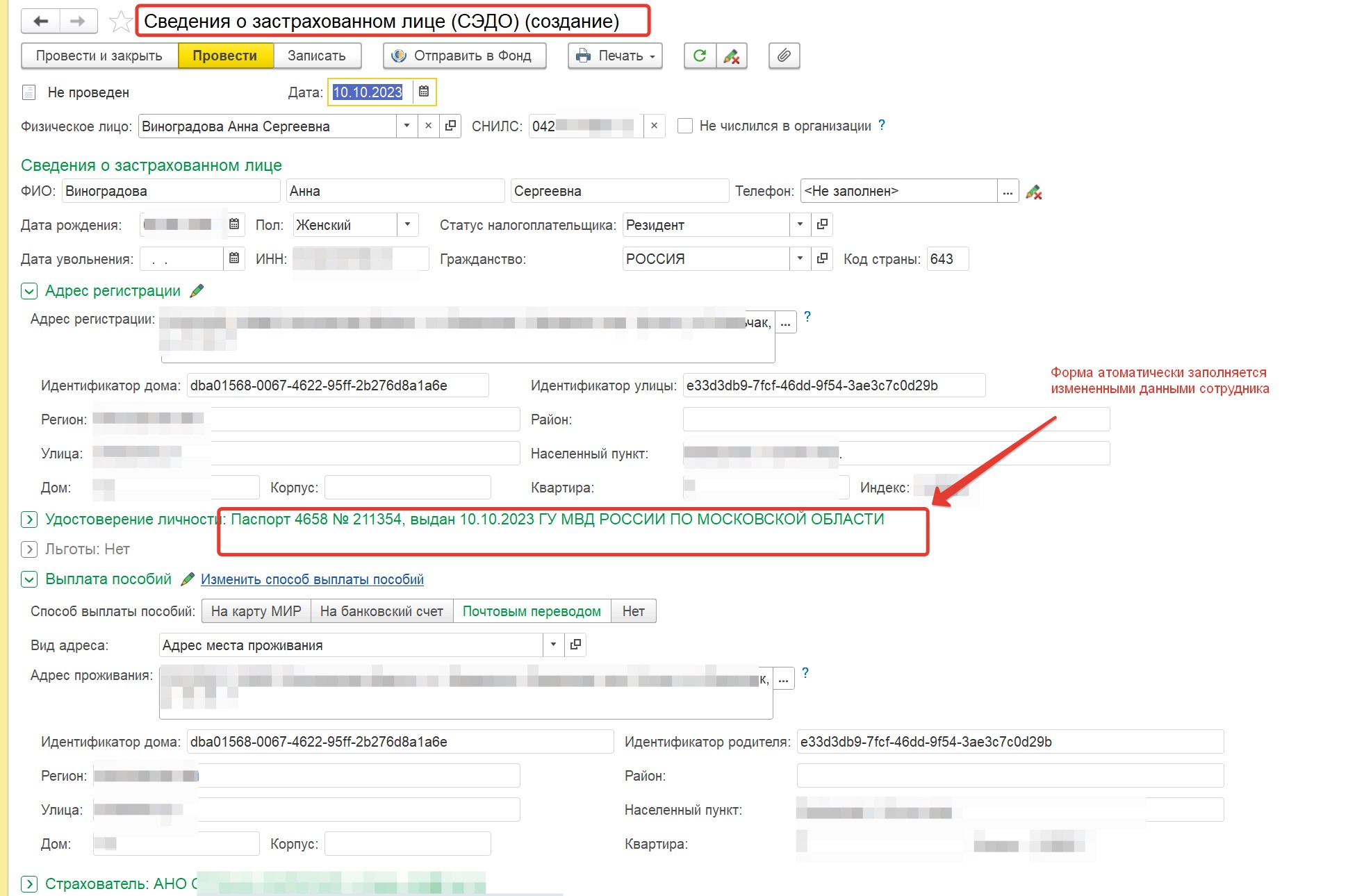Screen dimensions: 1364x896
Task: Clear the СНИЛС field with X
Action: 654,126
